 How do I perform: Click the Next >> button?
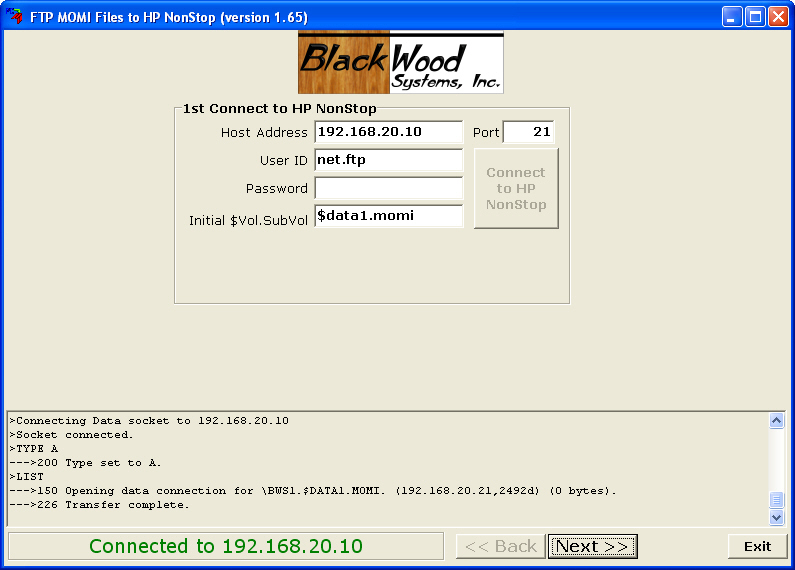click(x=592, y=546)
